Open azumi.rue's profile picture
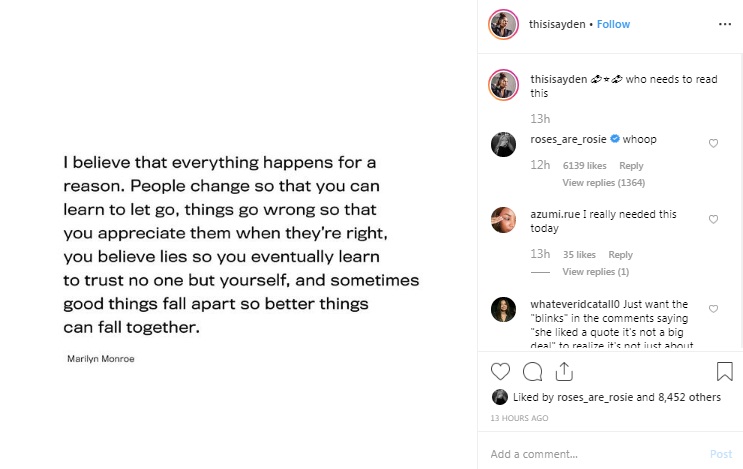Image resolution: width=743 pixels, height=469 pixels. point(504,219)
